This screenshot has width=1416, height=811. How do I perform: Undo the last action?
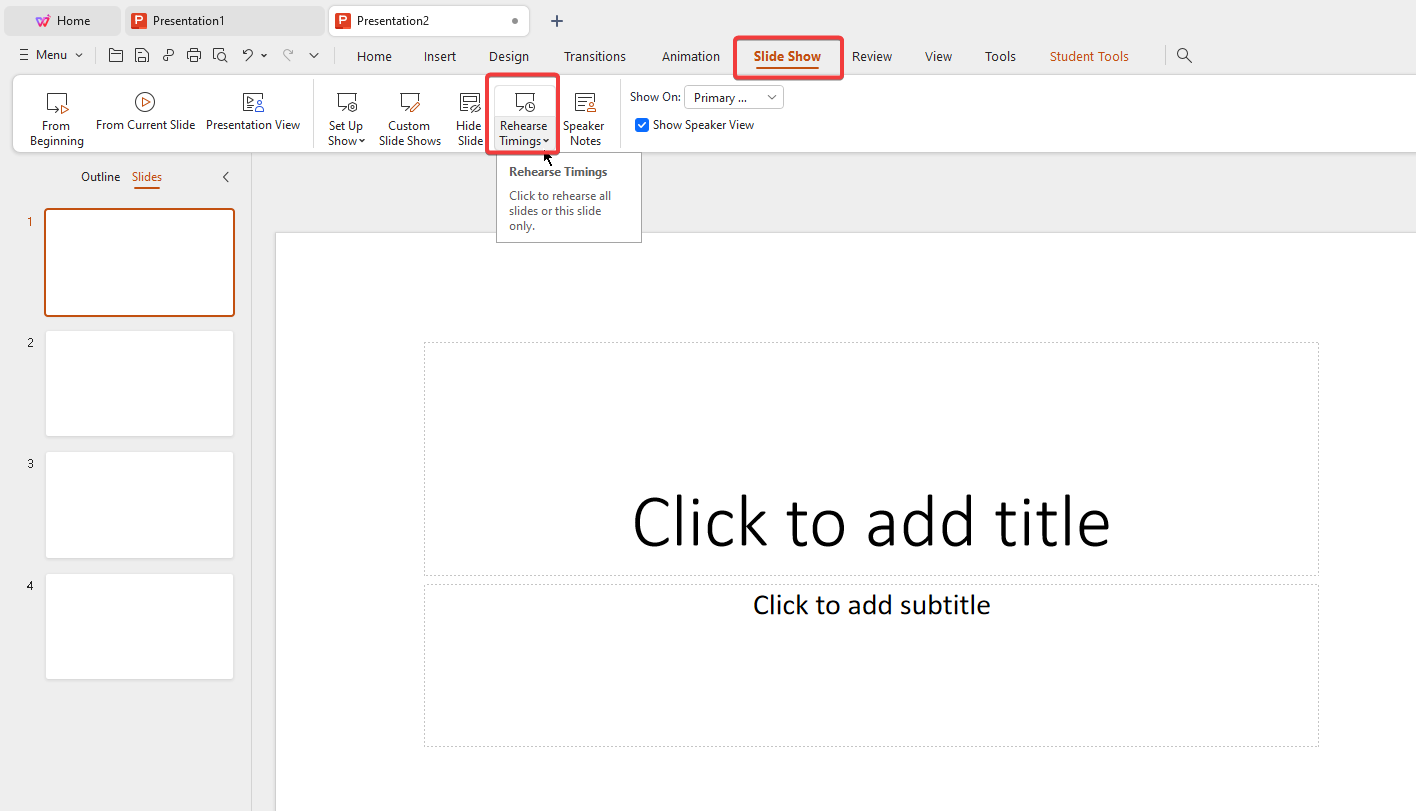pos(249,55)
